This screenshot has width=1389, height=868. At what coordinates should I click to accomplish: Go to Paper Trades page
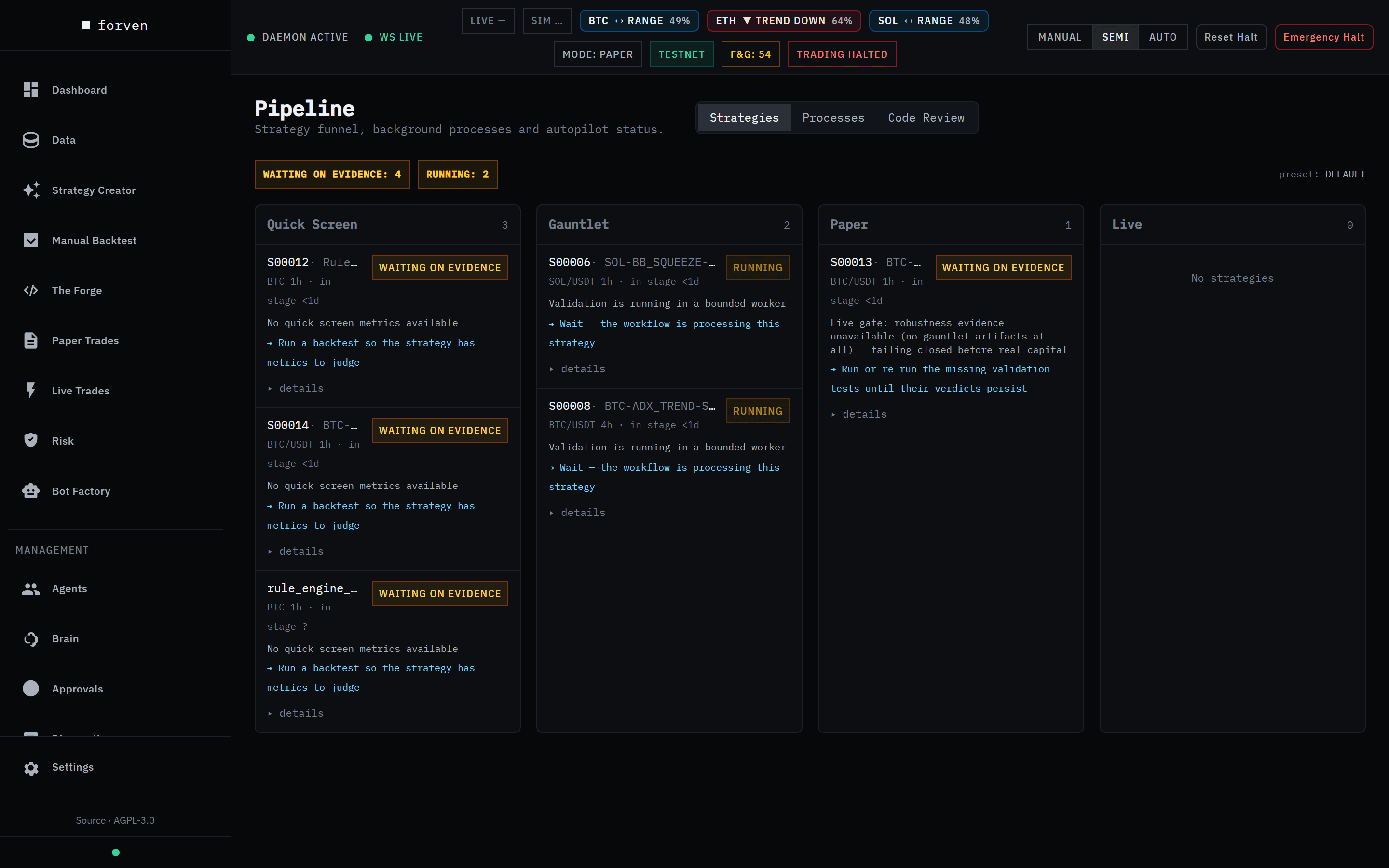tap(115, 340)
